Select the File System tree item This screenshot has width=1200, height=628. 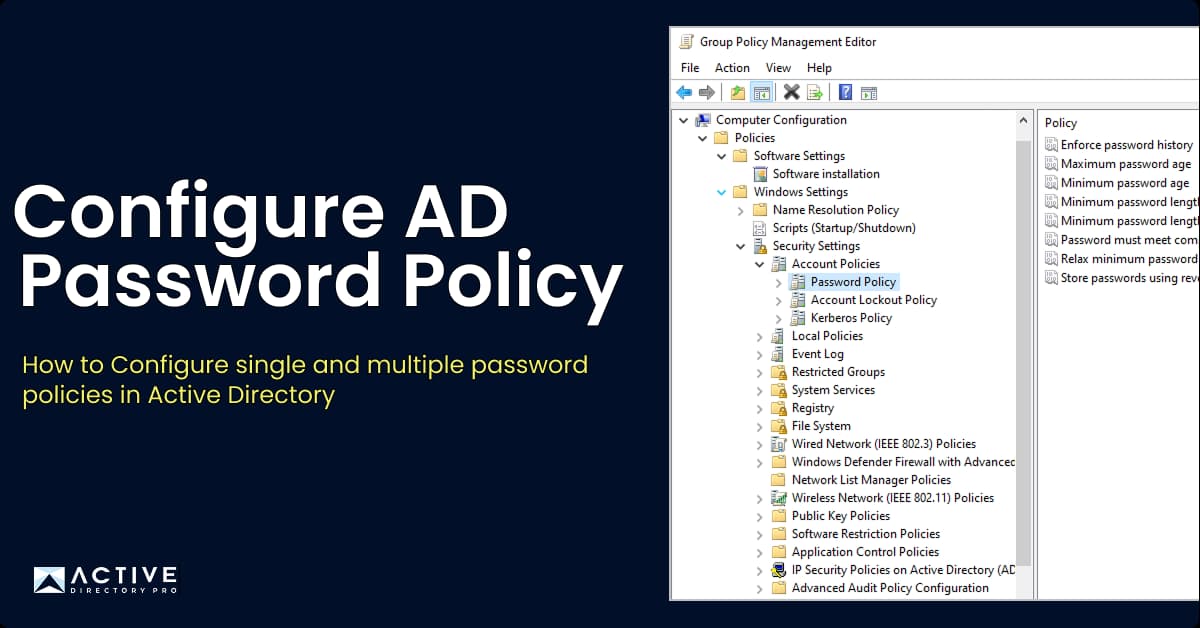click(821, 426)
